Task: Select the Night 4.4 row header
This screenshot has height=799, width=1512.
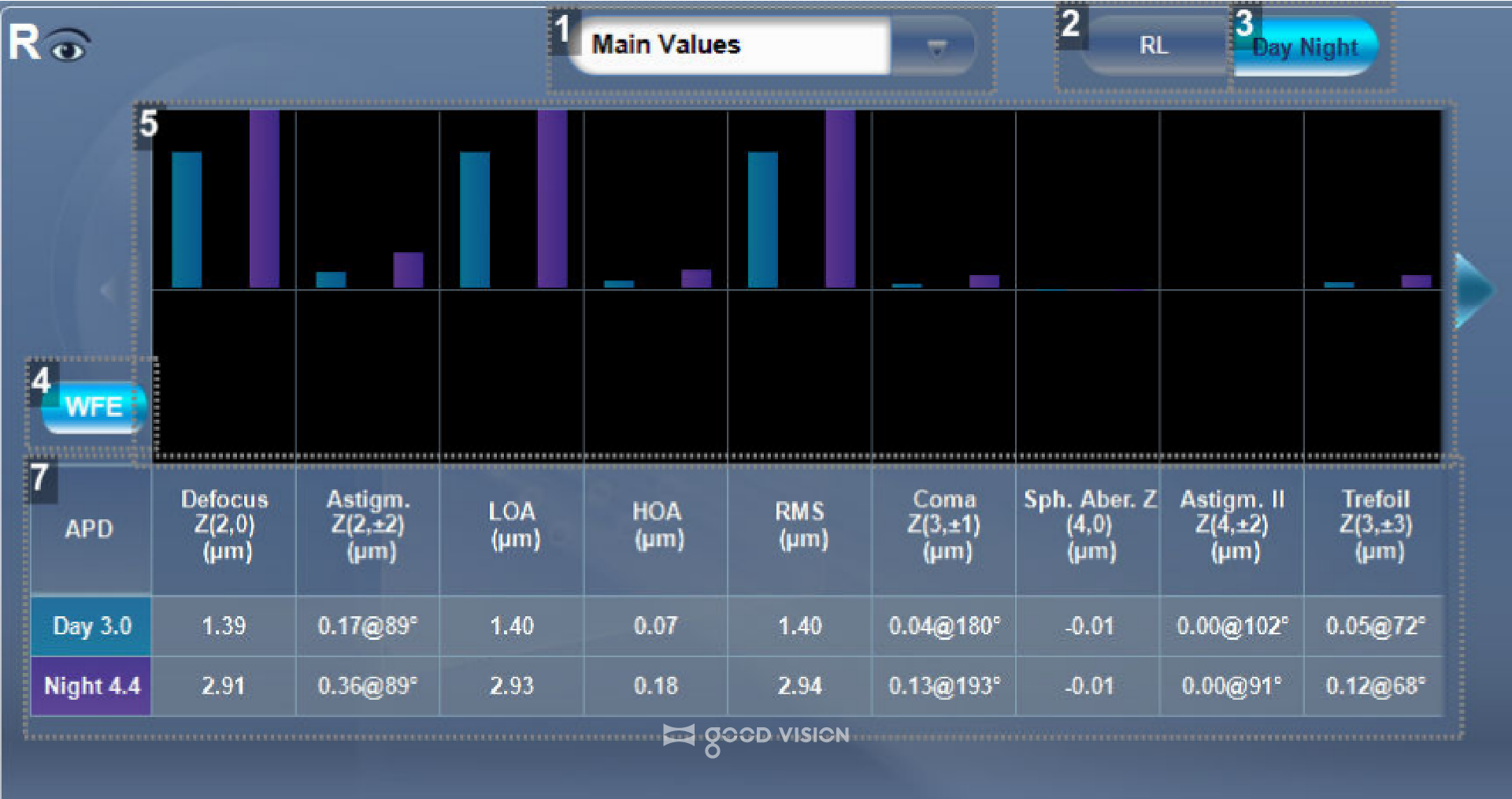Action: (x=91, y=686)
